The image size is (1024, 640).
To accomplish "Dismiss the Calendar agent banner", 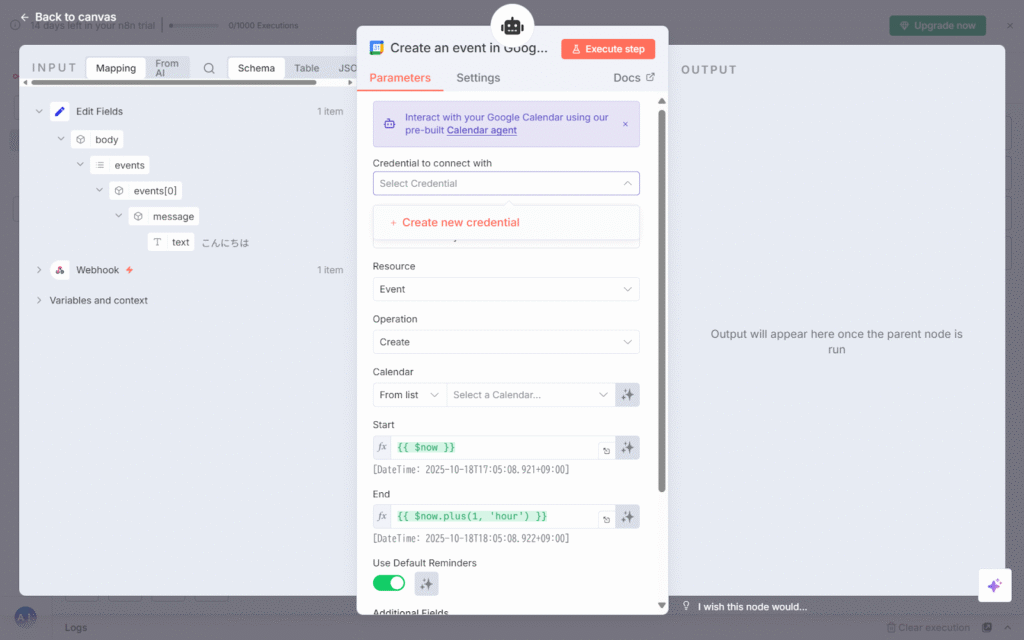I will click(625, 125).
